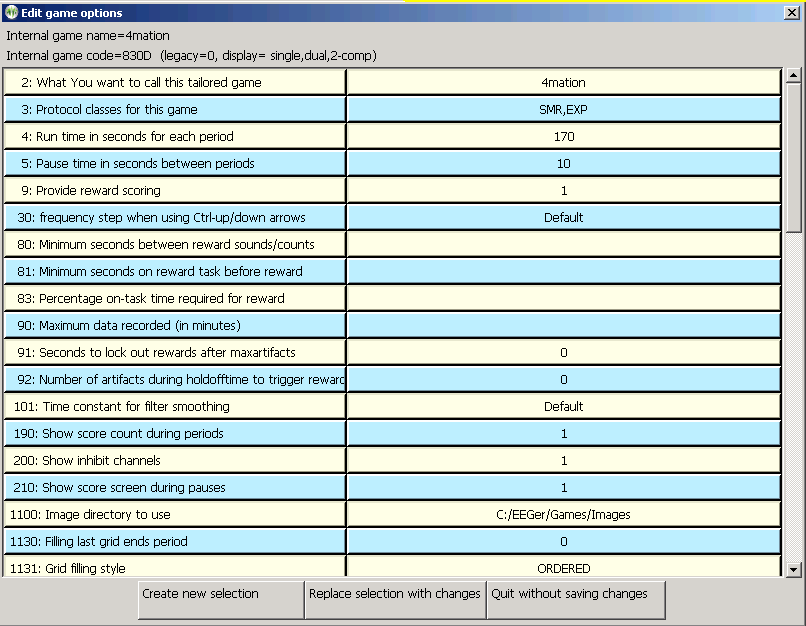Change the pause time value 10
Screen dimensions: 806x626
click(x=563, y=164)
